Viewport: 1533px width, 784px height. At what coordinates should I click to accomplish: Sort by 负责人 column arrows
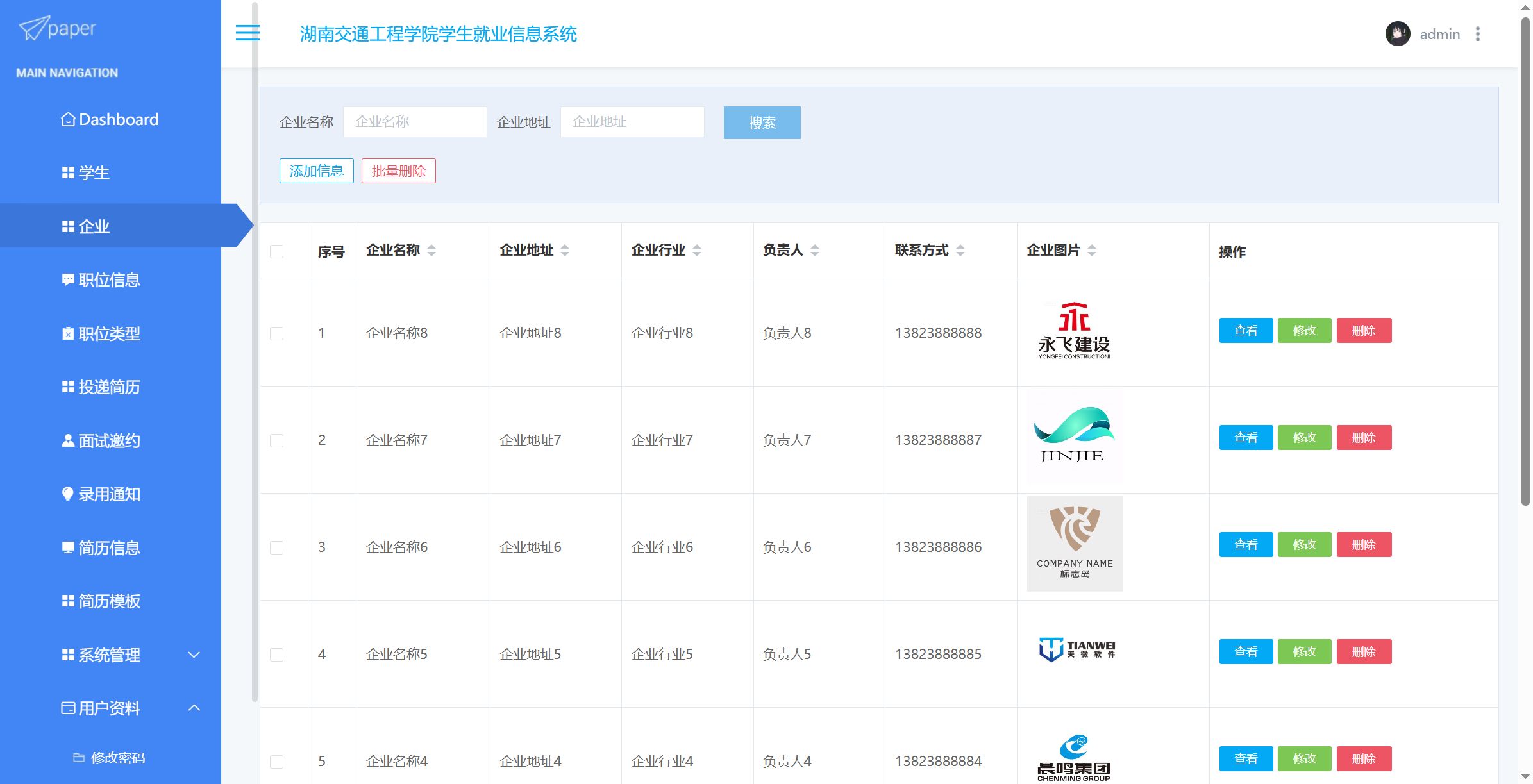[815, 251]
